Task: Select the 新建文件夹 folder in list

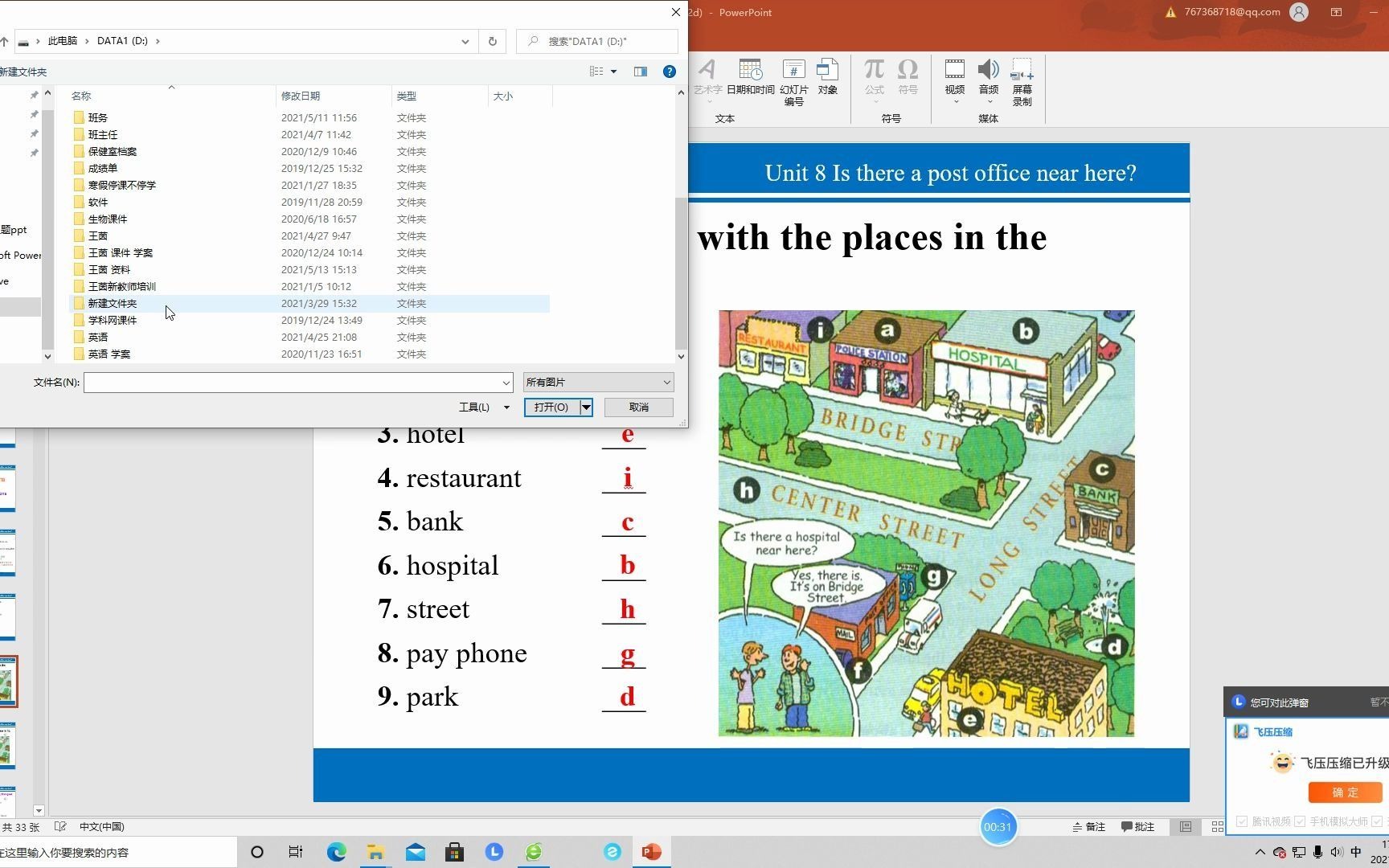Action: pos(309,304)
